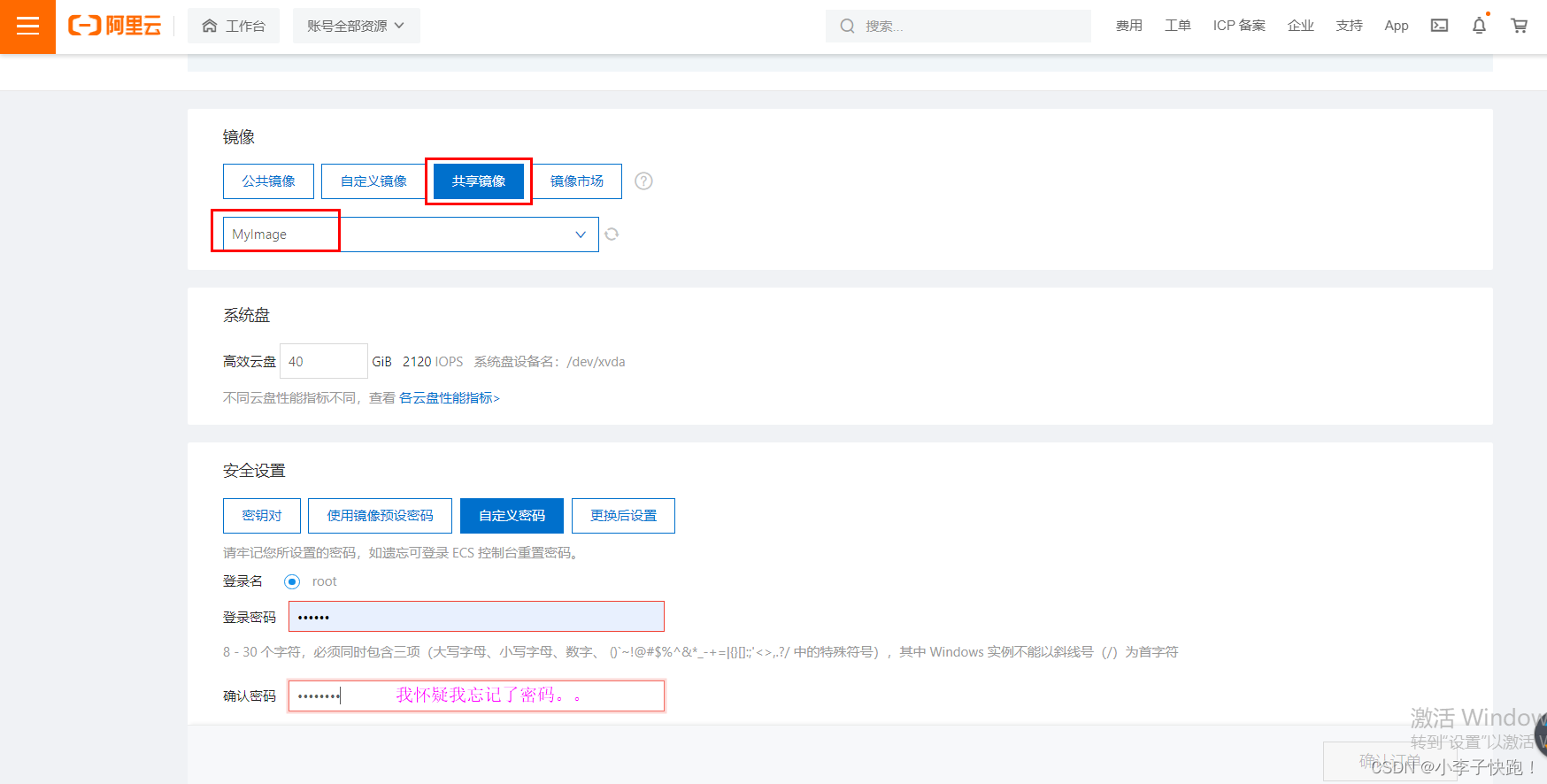
Task: Open the 各云盘性能指标 link
Action: click(x=450, y=398)
